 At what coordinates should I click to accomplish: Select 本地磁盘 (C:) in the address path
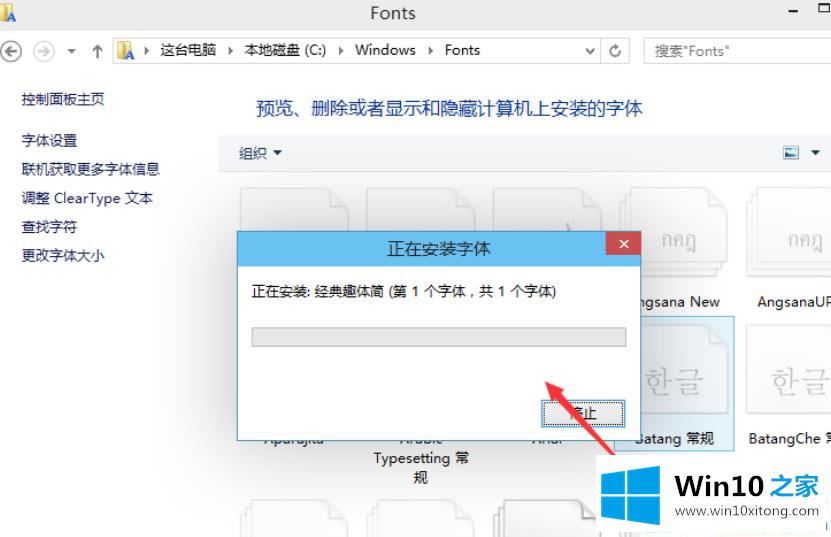[x=285, y=50]
